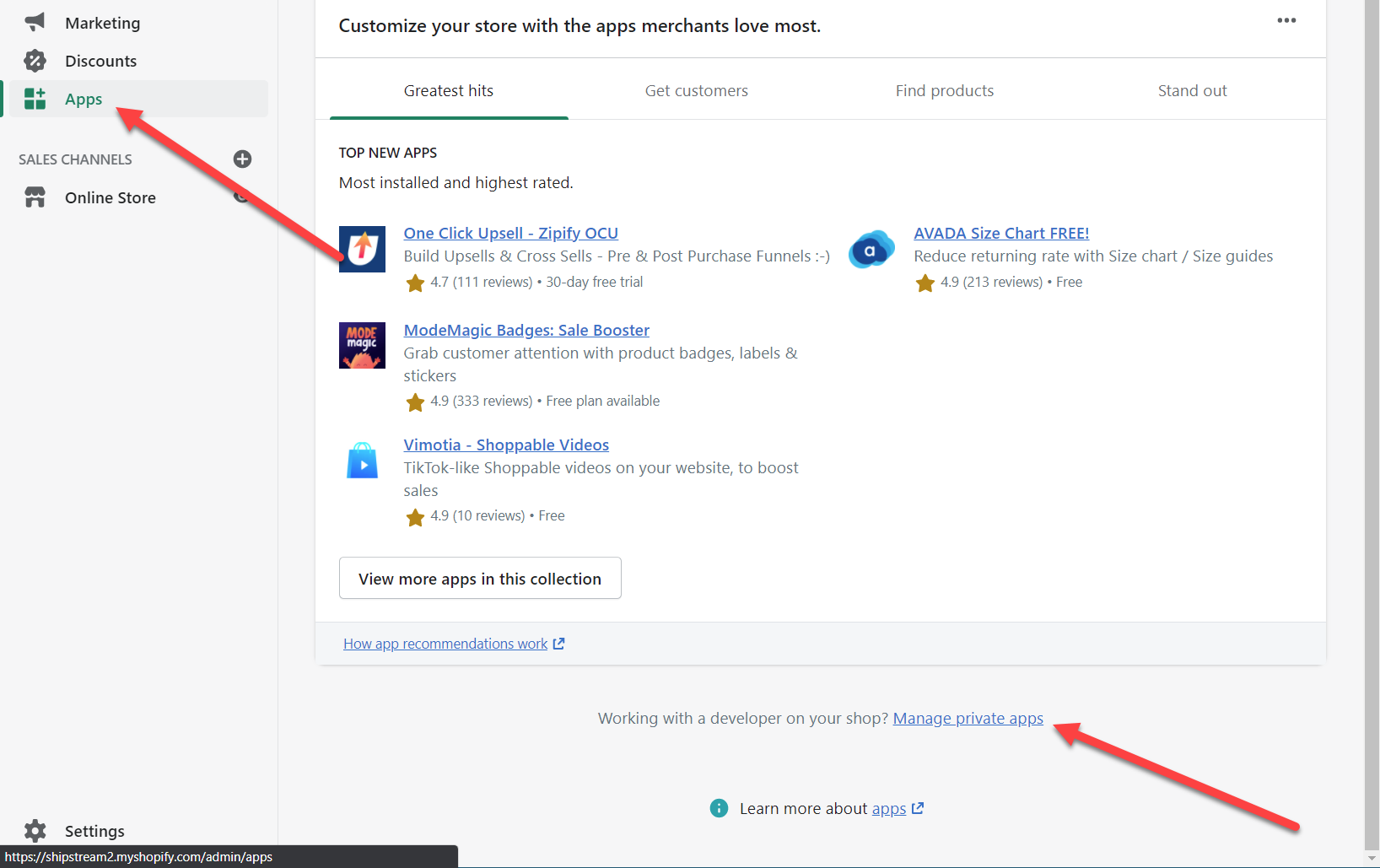This screenshot has width=1380, height=868.
Task: Click '4.9 (10 reviews)' rating text
Action: click(x=477, y=515)
